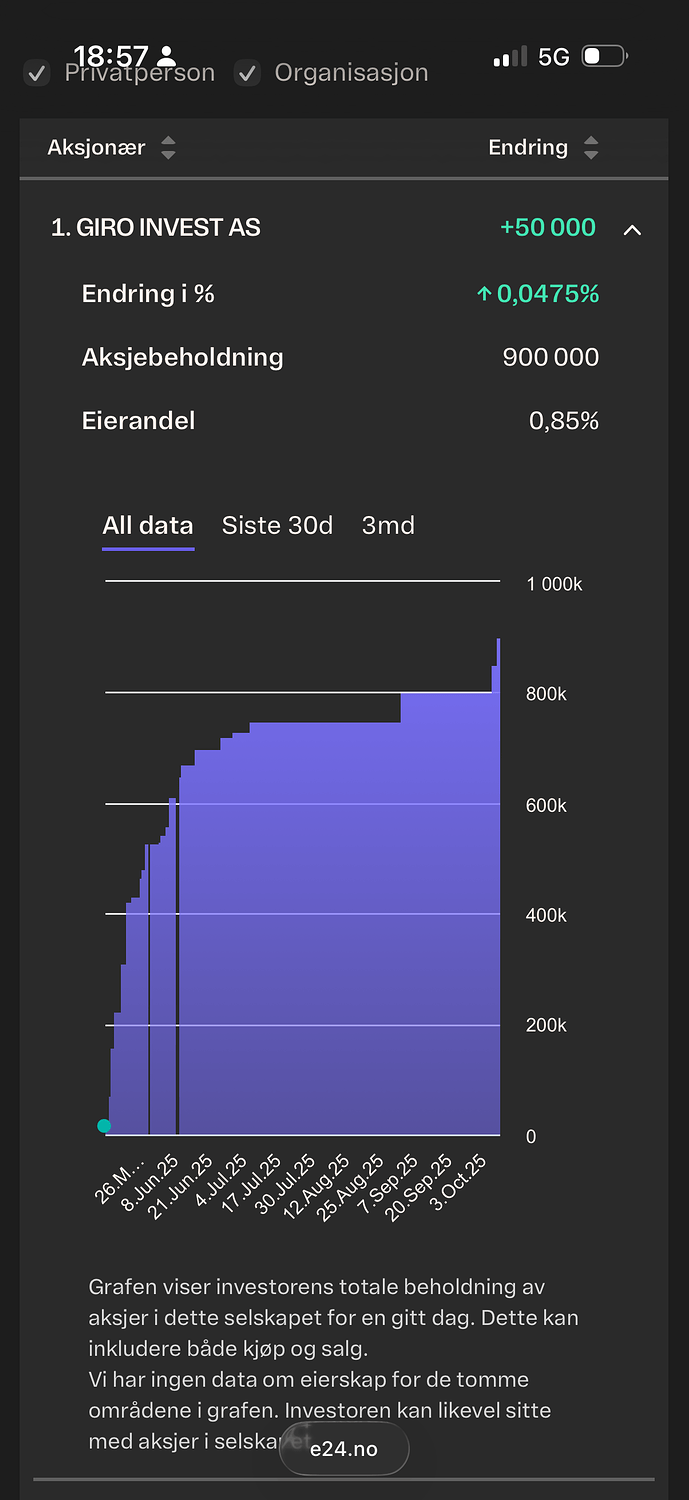Image resolution: width=689 pixels, height=1500 pixels.
Task: Switch to the 3md tab
Action: point(388,526)
